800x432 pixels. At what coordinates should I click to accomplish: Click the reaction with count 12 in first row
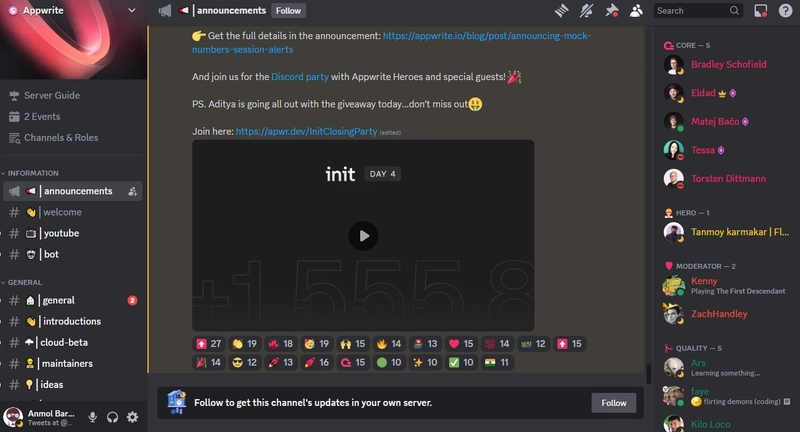[x=534, y=344]
